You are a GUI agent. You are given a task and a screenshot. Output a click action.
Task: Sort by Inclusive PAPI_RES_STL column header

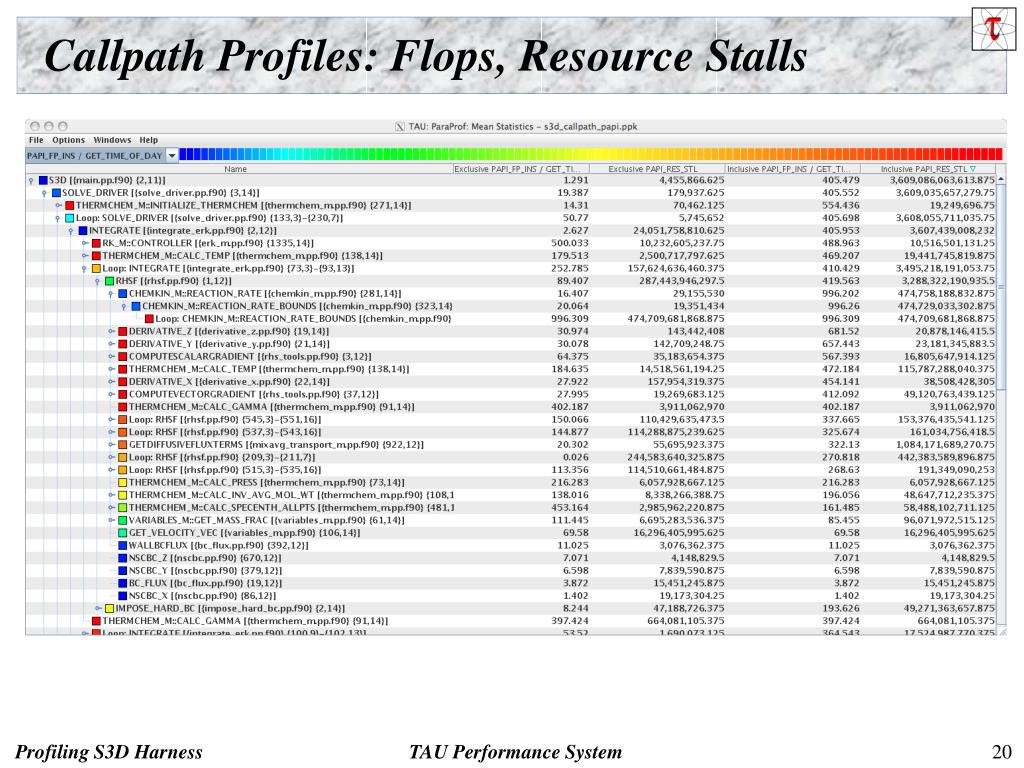pos(928,169)
